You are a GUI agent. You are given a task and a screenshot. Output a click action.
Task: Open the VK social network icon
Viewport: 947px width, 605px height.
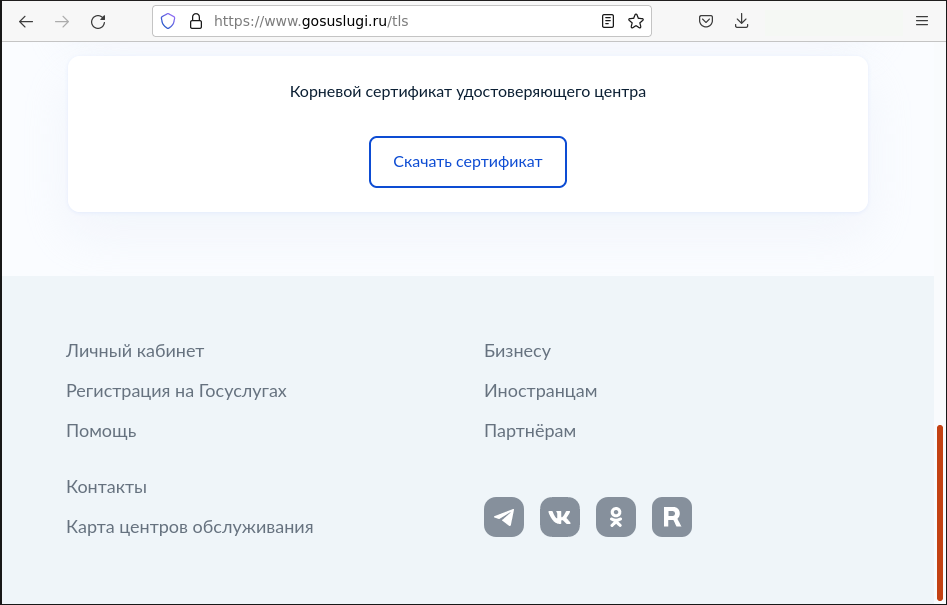[560, 517]
